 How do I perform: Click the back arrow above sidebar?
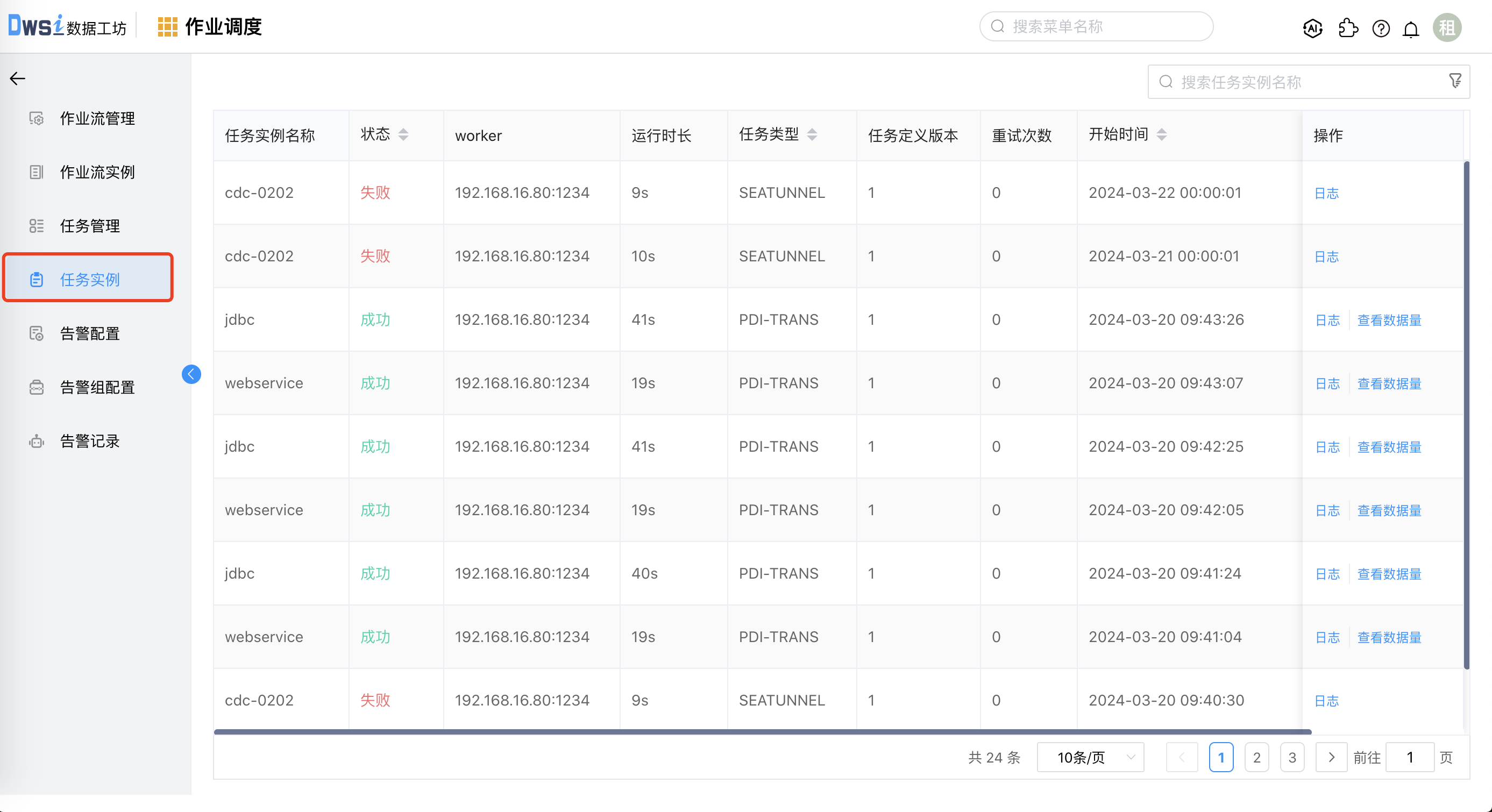point(17,78)
